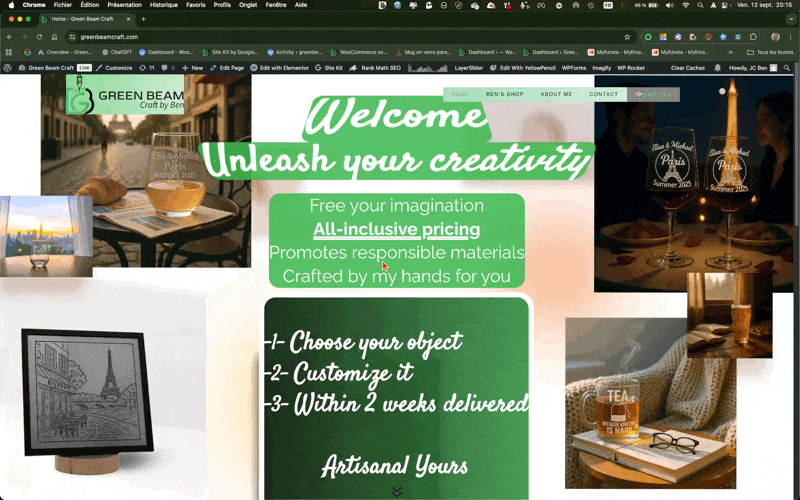Open the ChatGPT bookmark

(117, 52)
